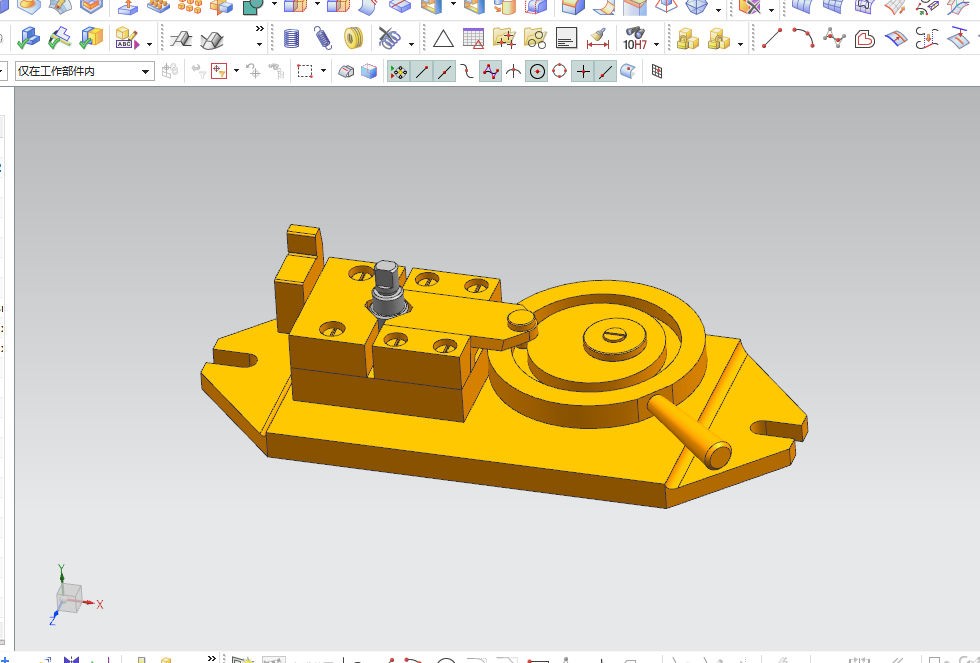Viewport: 980px width, 663px height.
Task: Open the yellow disc spring tool
Action: 354,39
